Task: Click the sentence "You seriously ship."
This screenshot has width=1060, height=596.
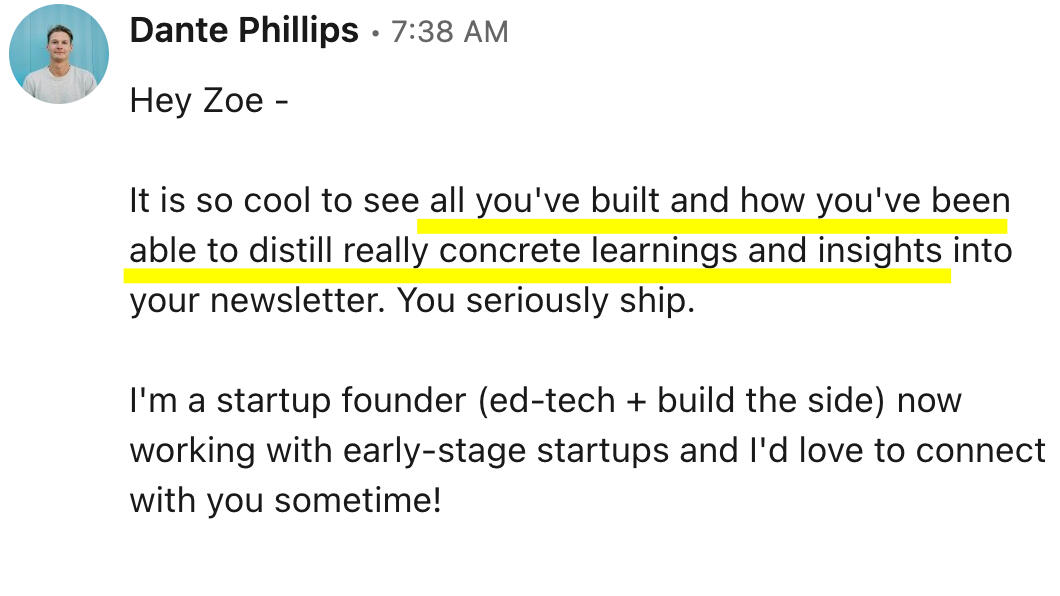Action: click(x=546, y=301)
